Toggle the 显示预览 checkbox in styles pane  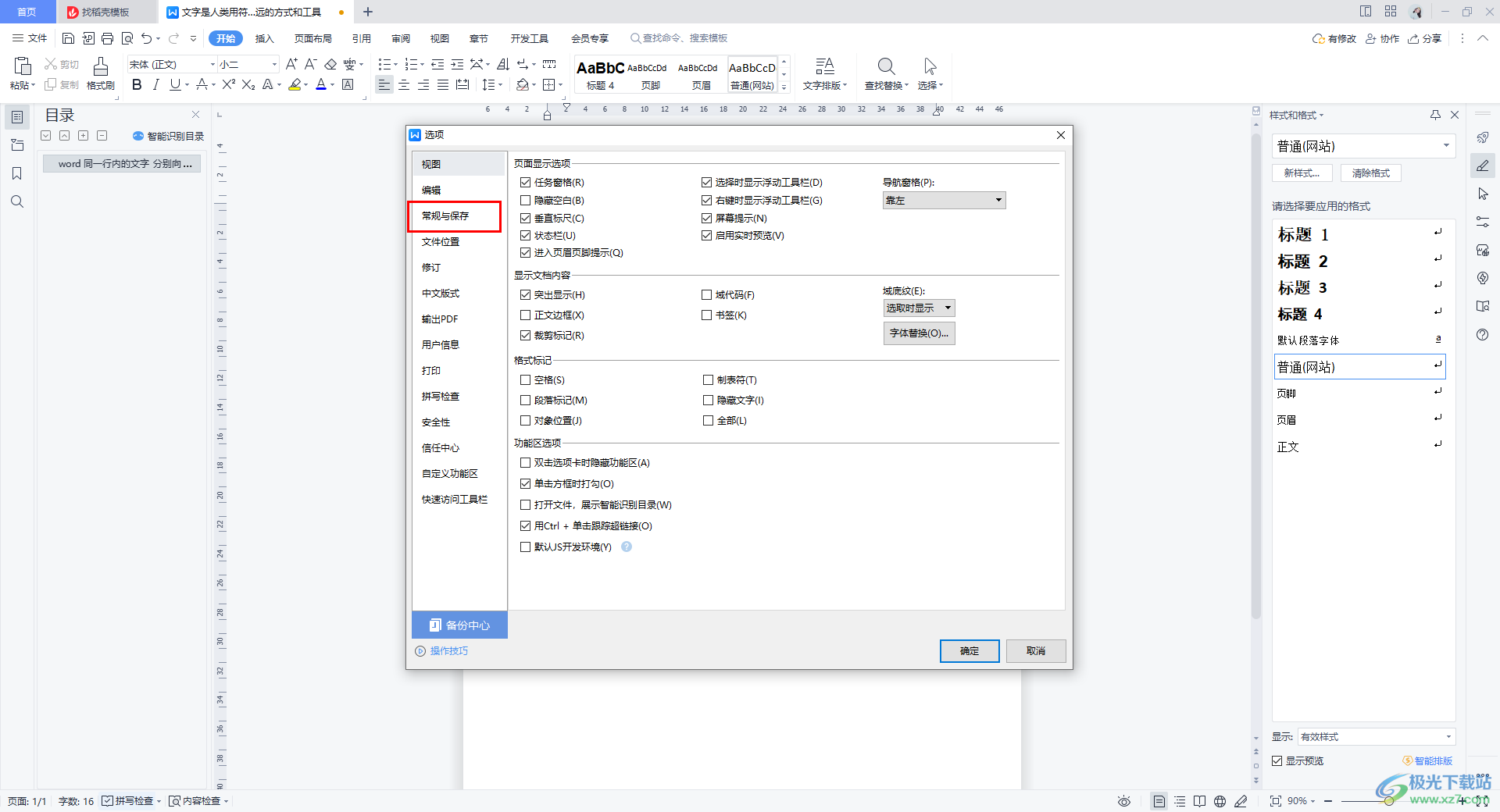1277,760
